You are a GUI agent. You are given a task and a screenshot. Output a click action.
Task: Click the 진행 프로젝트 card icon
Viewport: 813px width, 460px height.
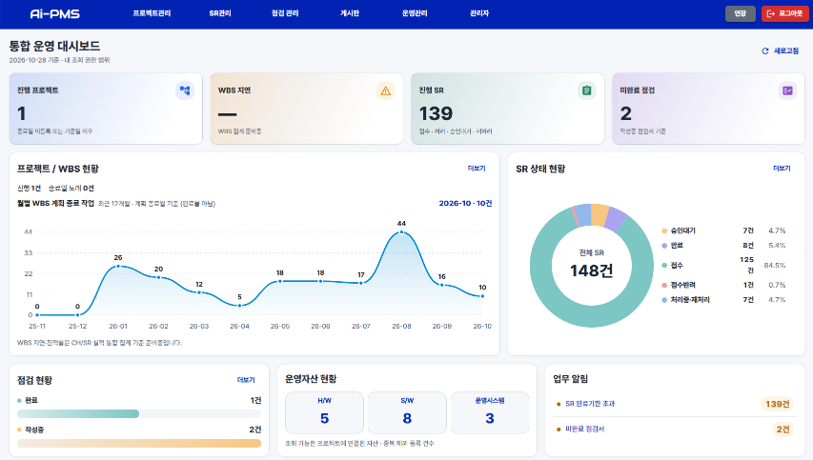click(185, 90)
